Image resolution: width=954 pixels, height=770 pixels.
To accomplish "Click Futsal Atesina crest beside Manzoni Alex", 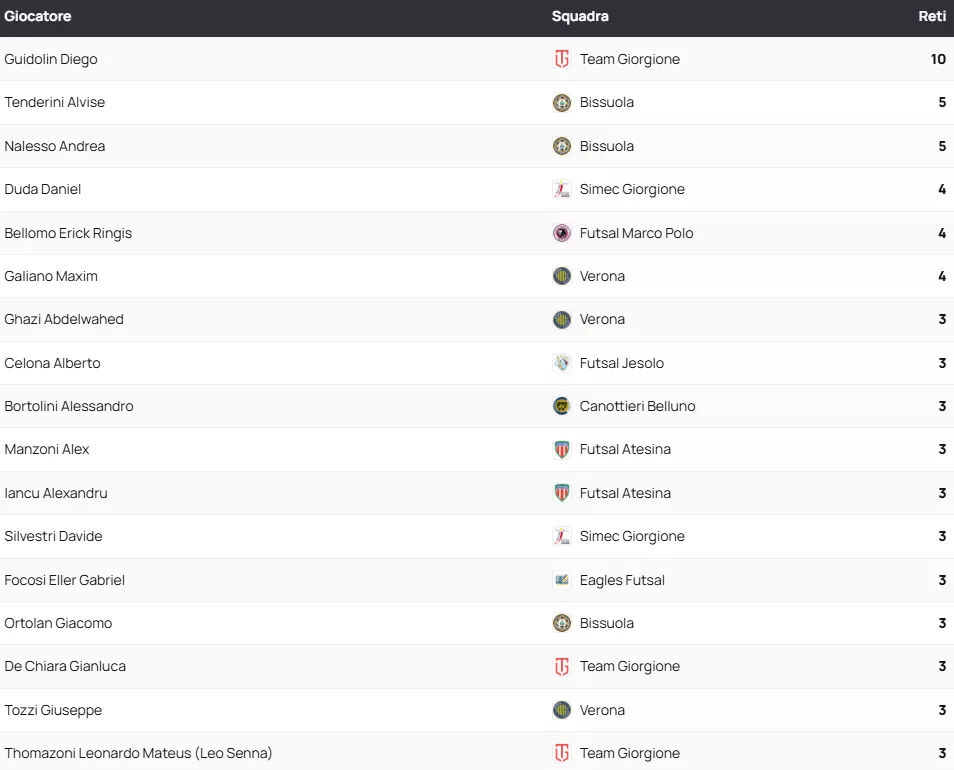I will (562, 449).
